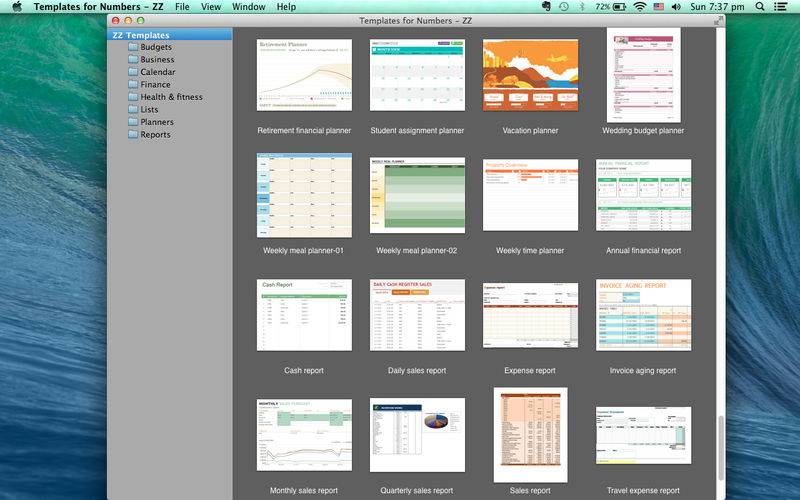Screen dimensions: 800x500
Task: Click the 'Quarterly sales report' caption text
Action: 416,491
